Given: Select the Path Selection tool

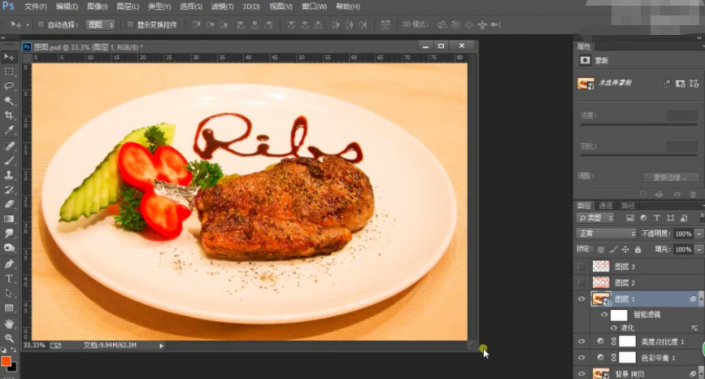Looking at the screenshot, I should 9,293.
